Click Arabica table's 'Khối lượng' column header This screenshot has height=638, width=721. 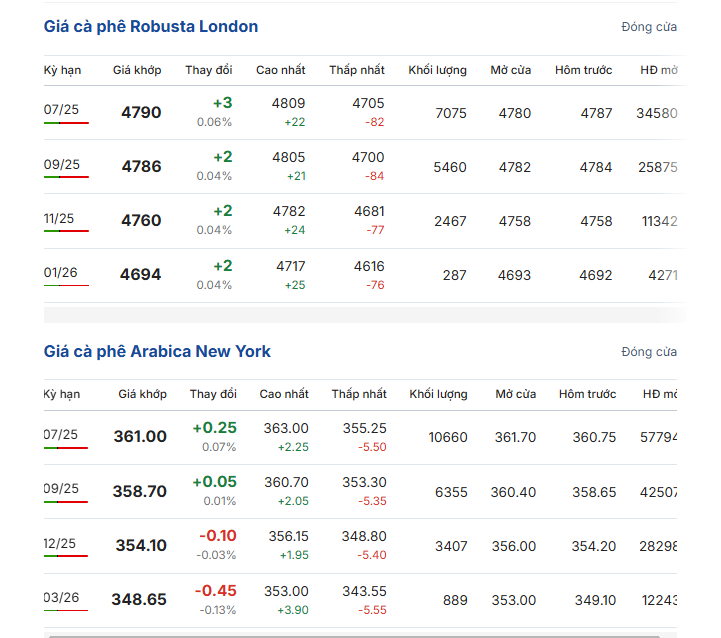pyautogui.click(x=438, y=394)
